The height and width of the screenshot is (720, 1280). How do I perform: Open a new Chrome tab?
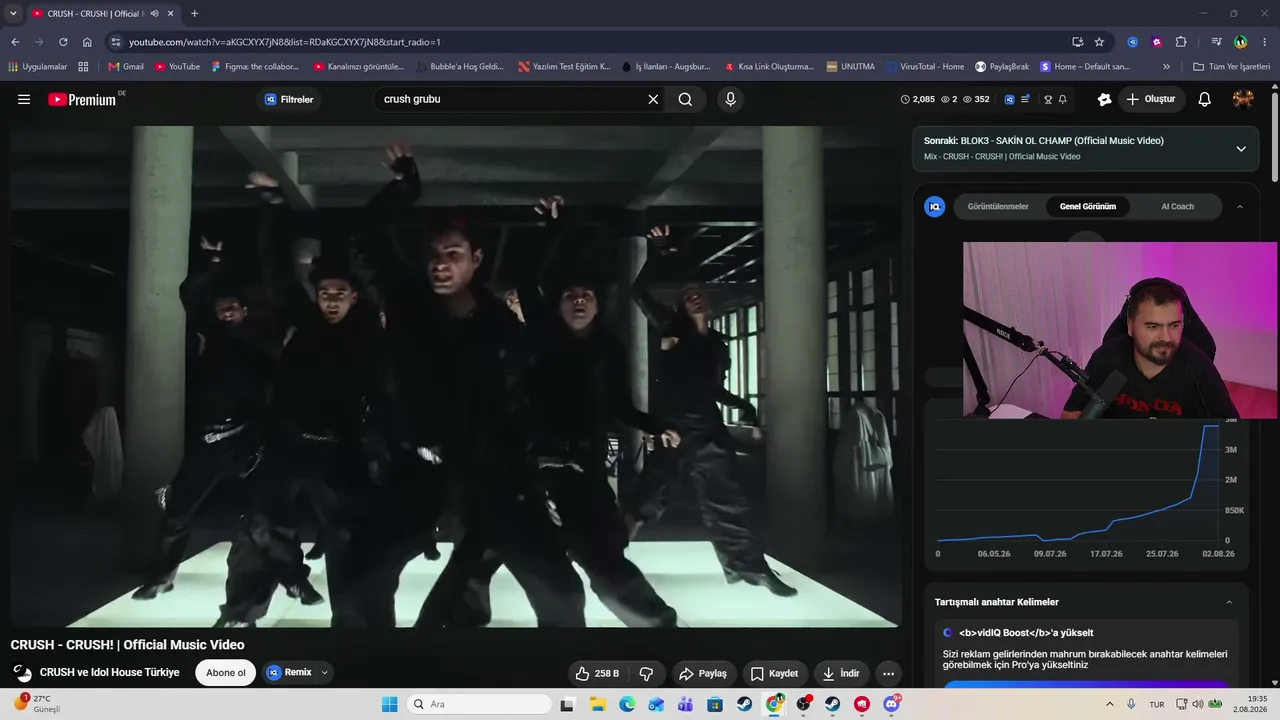194,13
